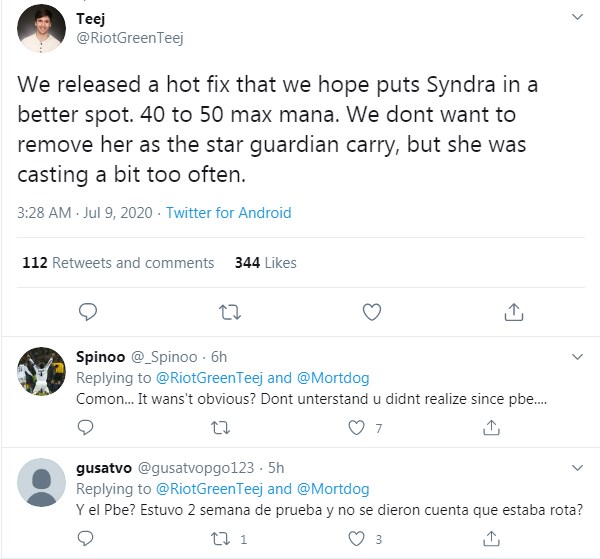The height and width of the screenshot is (559, 600).
Task: View the 344 Likes list
Action: (265, 263)
